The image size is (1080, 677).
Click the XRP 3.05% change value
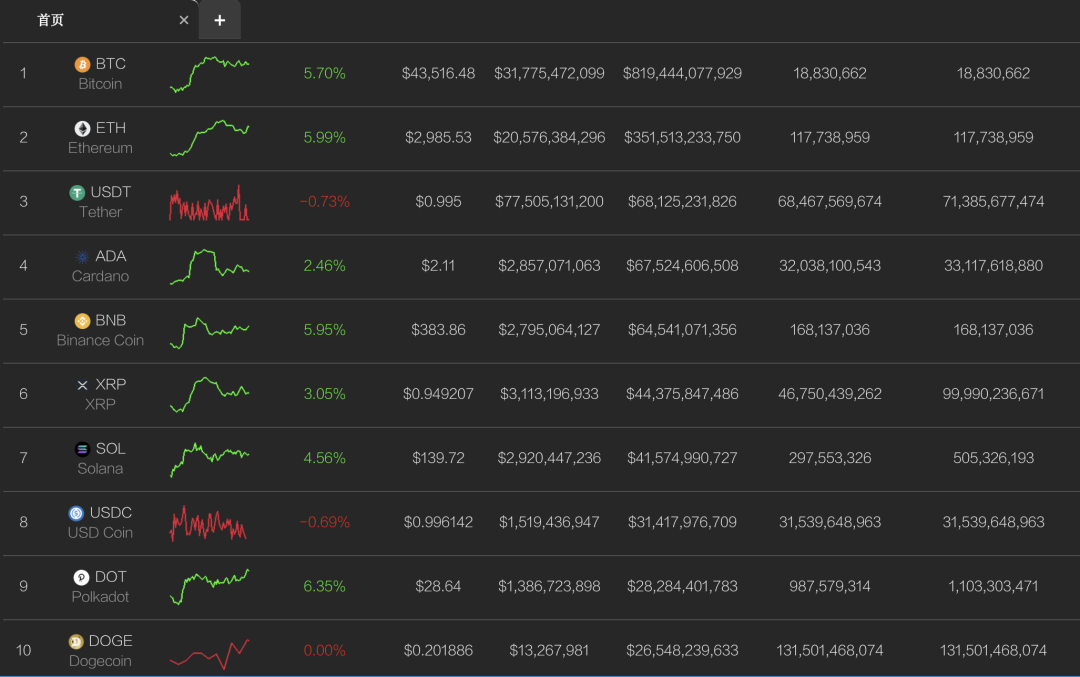click(x=324, y=394)
